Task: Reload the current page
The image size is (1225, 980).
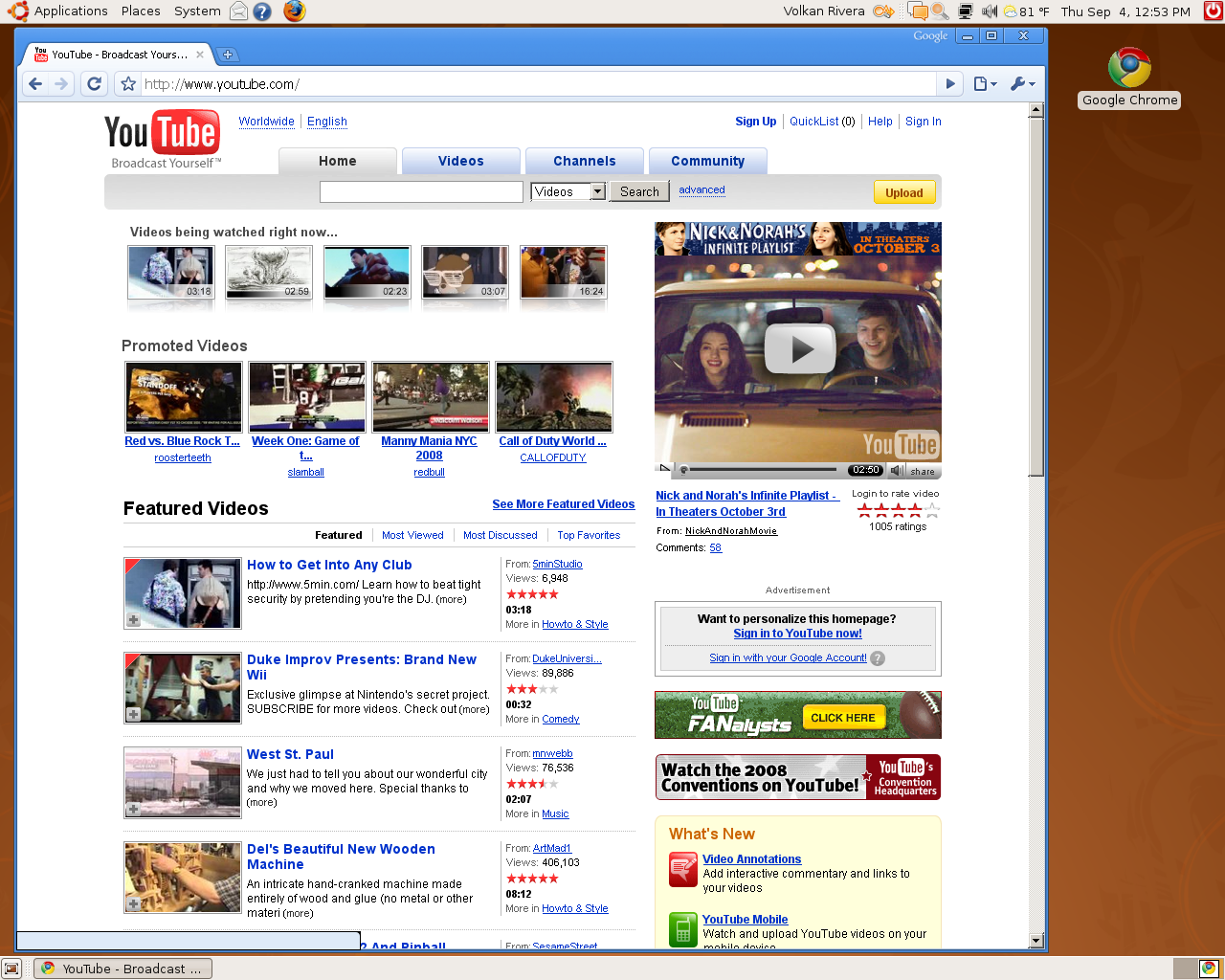Action: pos(93,83)
